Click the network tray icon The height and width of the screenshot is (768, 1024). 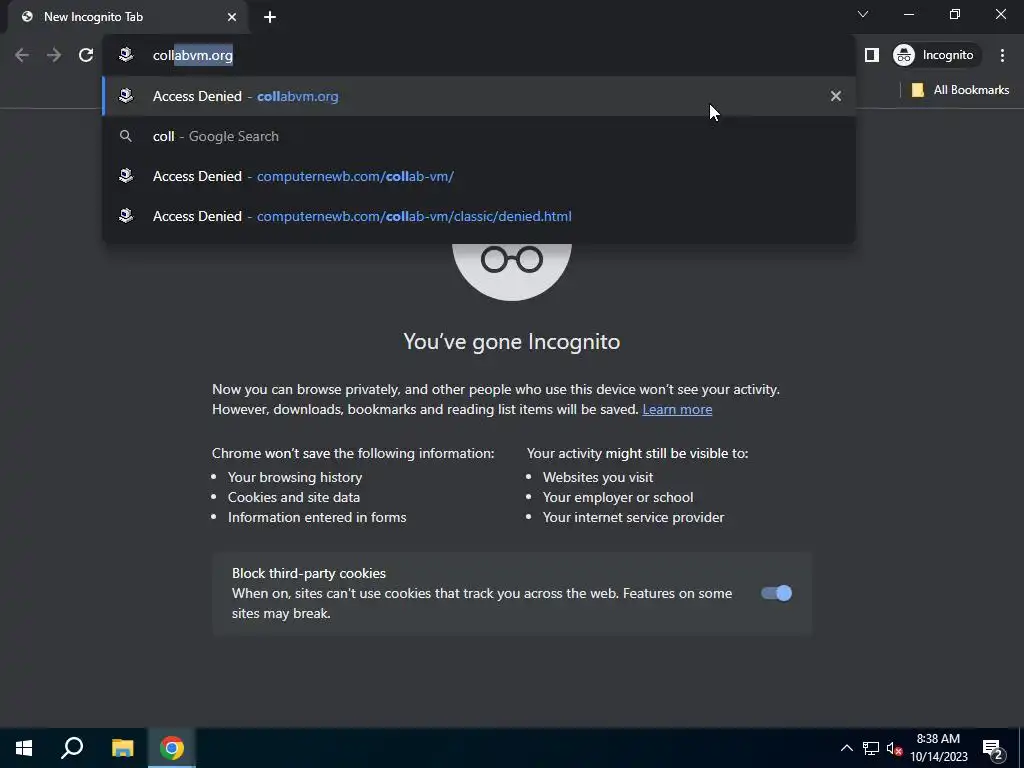[871, 748]
